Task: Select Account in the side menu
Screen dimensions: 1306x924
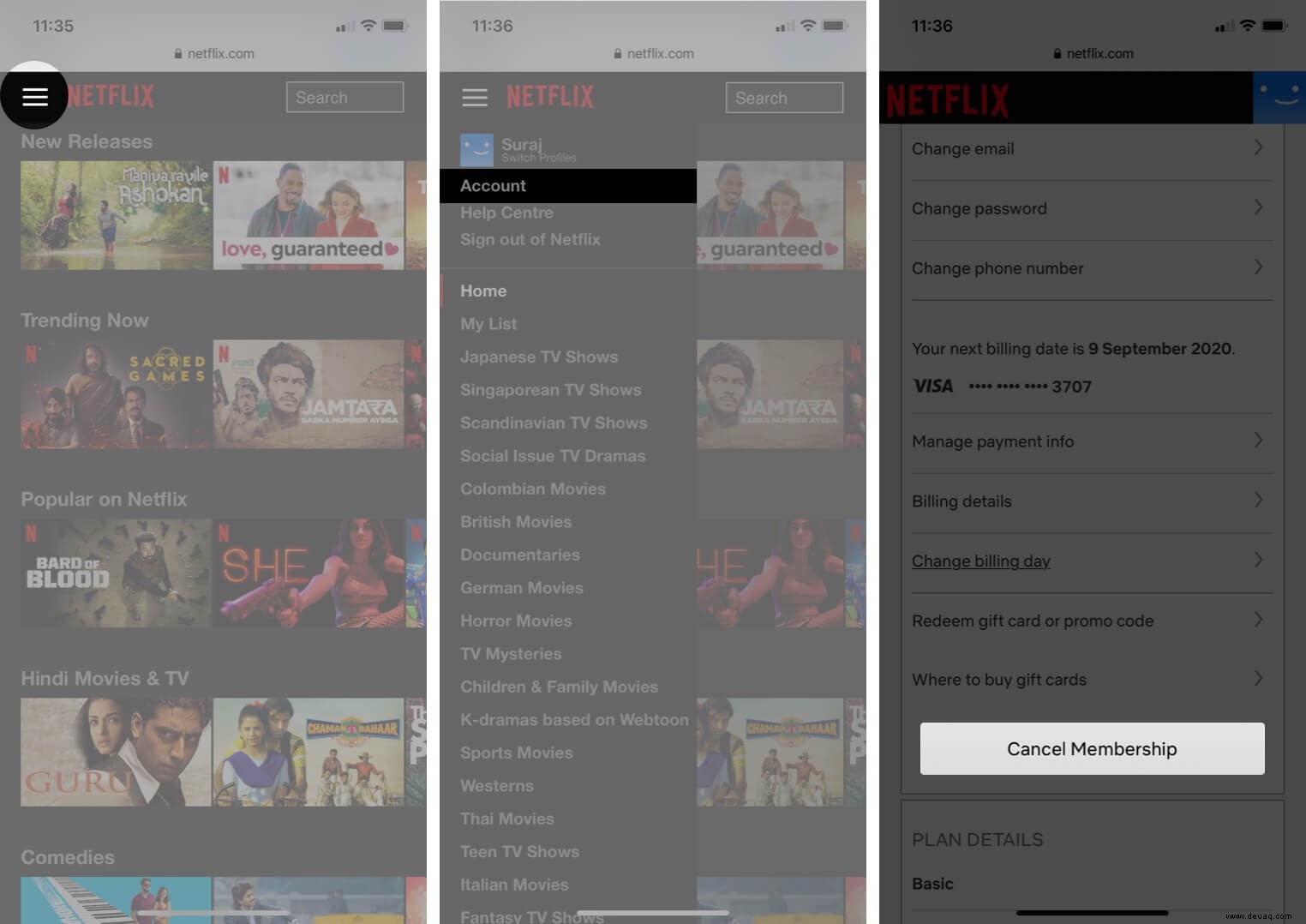Action: tap(568, 186)
